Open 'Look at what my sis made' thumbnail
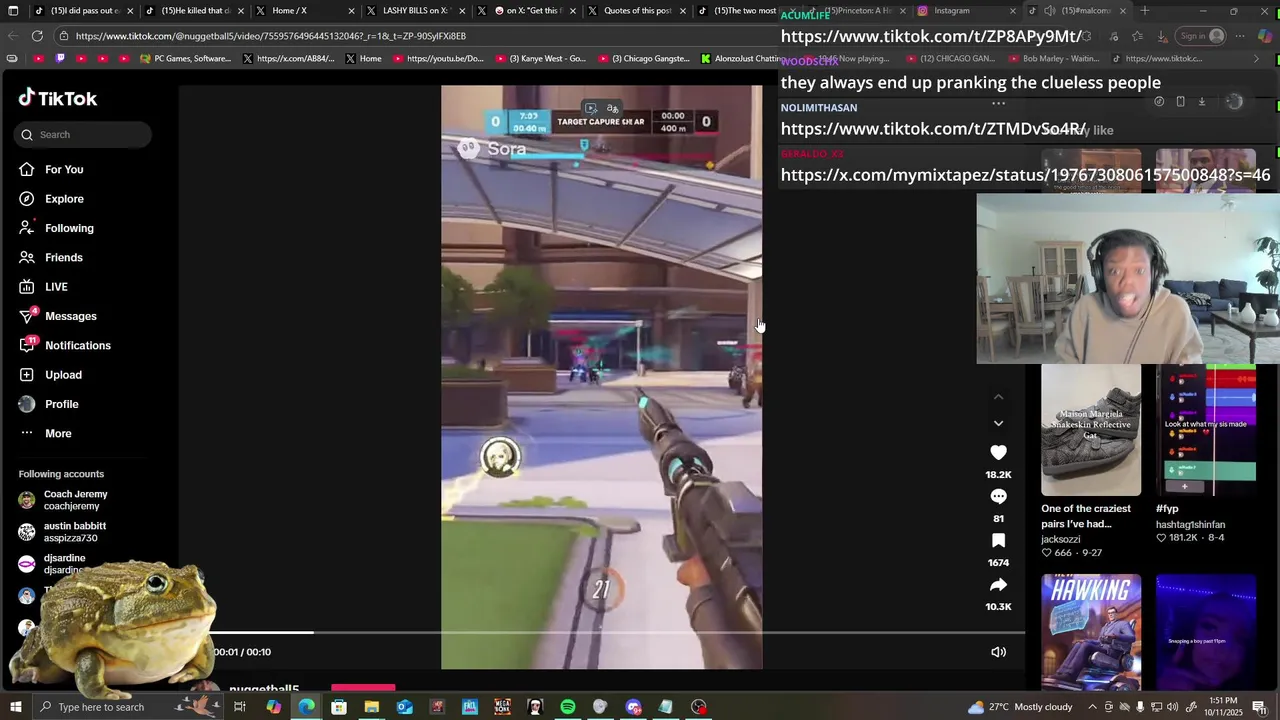This screenshot has width=1280, height=720. (1205, 430)
